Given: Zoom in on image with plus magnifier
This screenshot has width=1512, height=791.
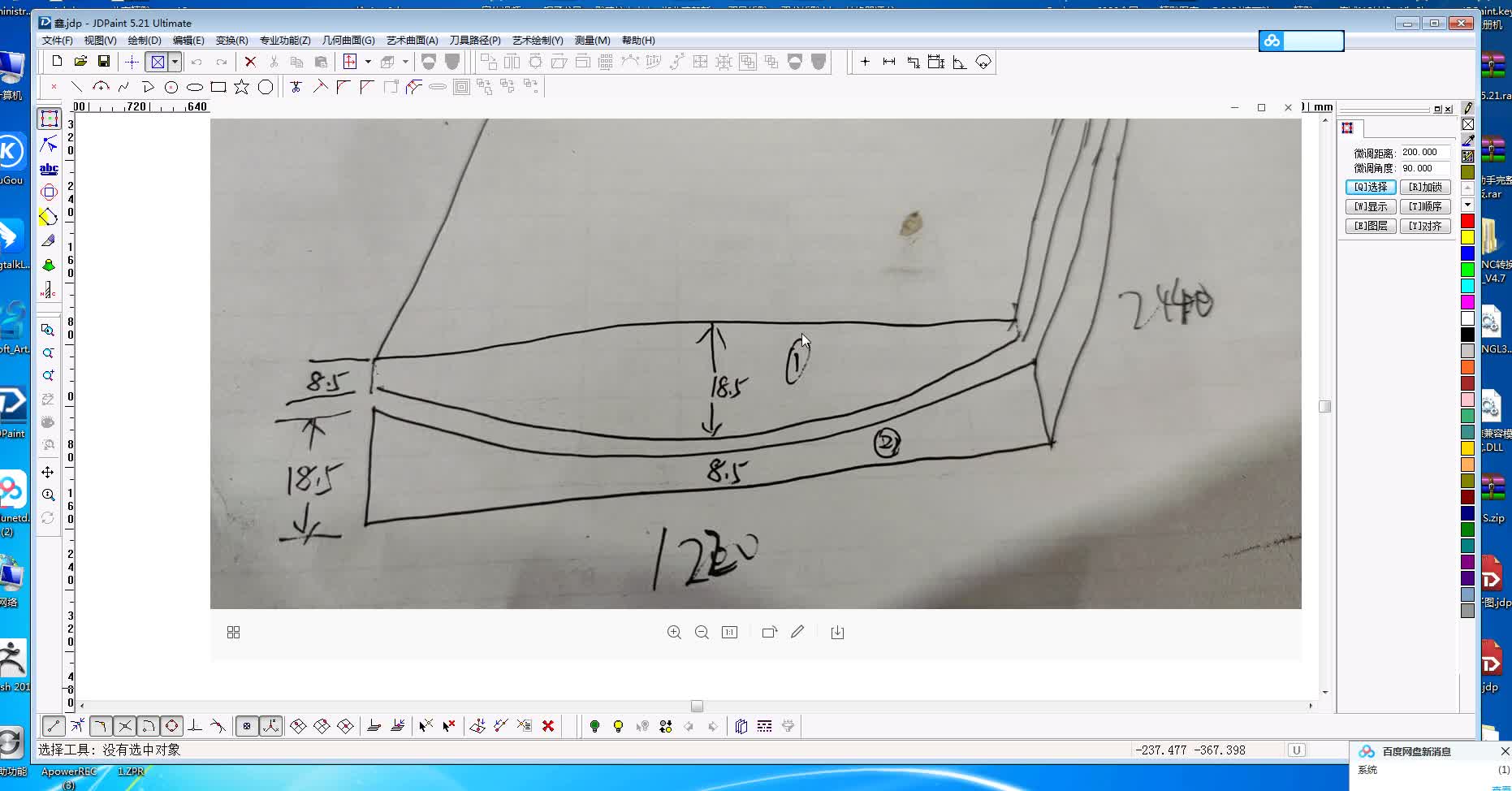Looking at the screenshot, I should click(674, 632).
